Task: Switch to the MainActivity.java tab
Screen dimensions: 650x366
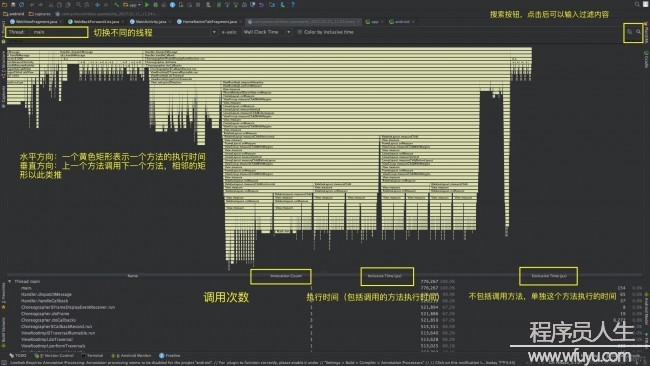Action: click(148, 22)
